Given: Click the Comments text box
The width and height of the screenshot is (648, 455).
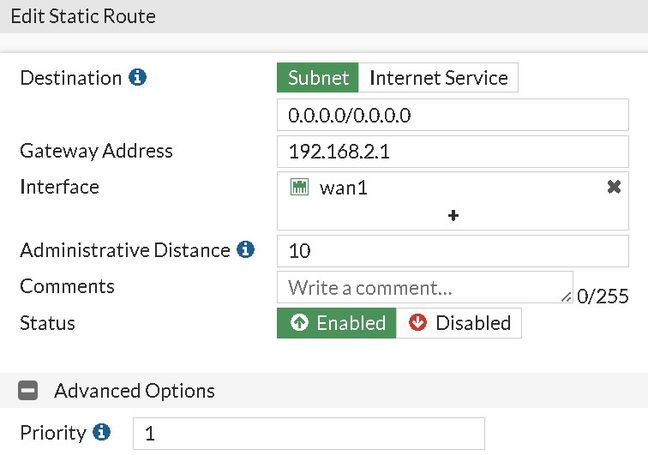Looking at the screenshot, I should 424,287.
